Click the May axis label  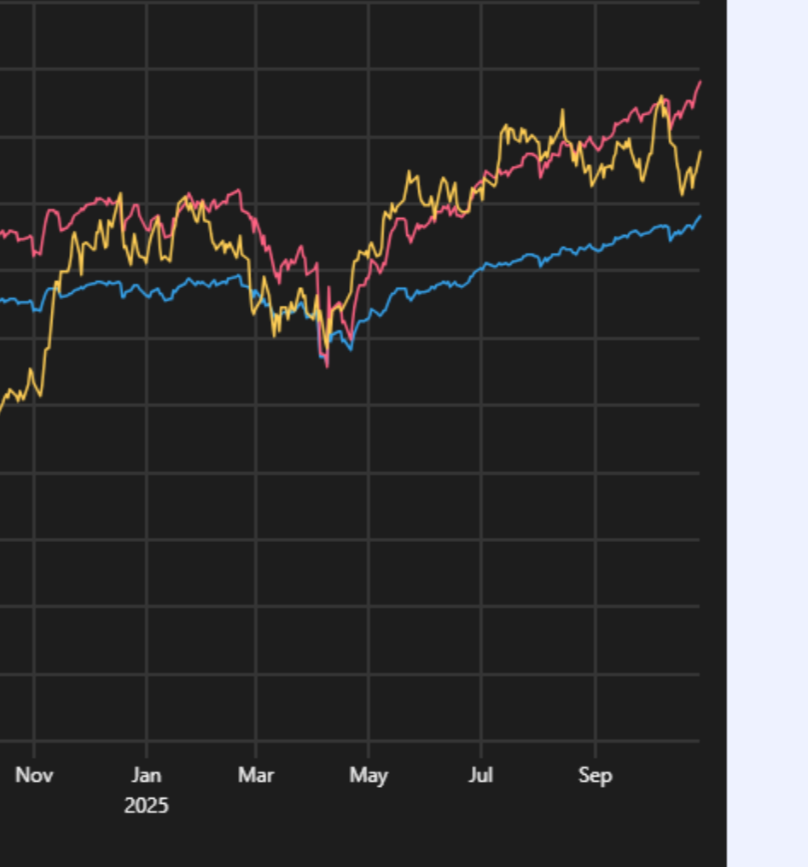pyautogui.click(x=369, y=776)
